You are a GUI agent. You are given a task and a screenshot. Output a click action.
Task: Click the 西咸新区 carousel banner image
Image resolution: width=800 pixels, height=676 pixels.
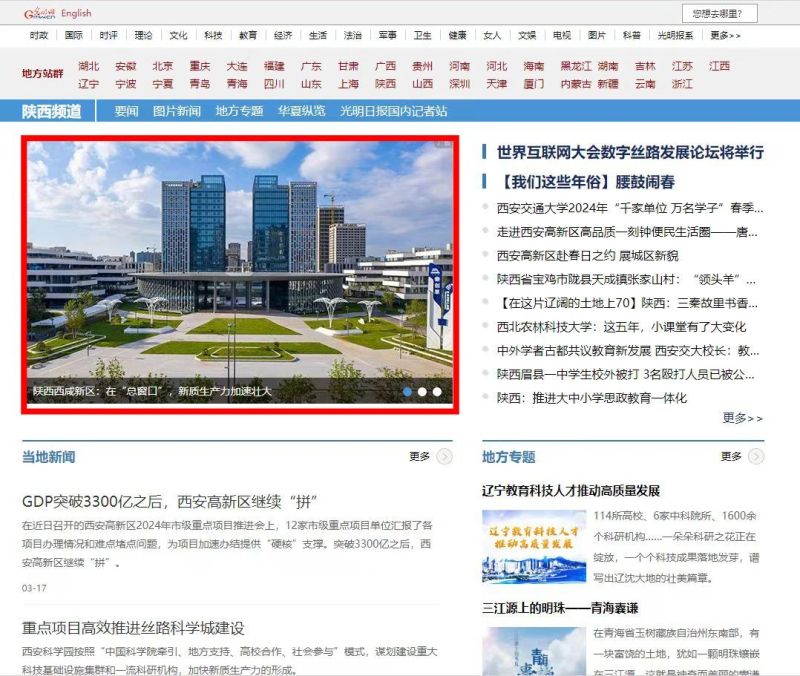pos(239,260)
